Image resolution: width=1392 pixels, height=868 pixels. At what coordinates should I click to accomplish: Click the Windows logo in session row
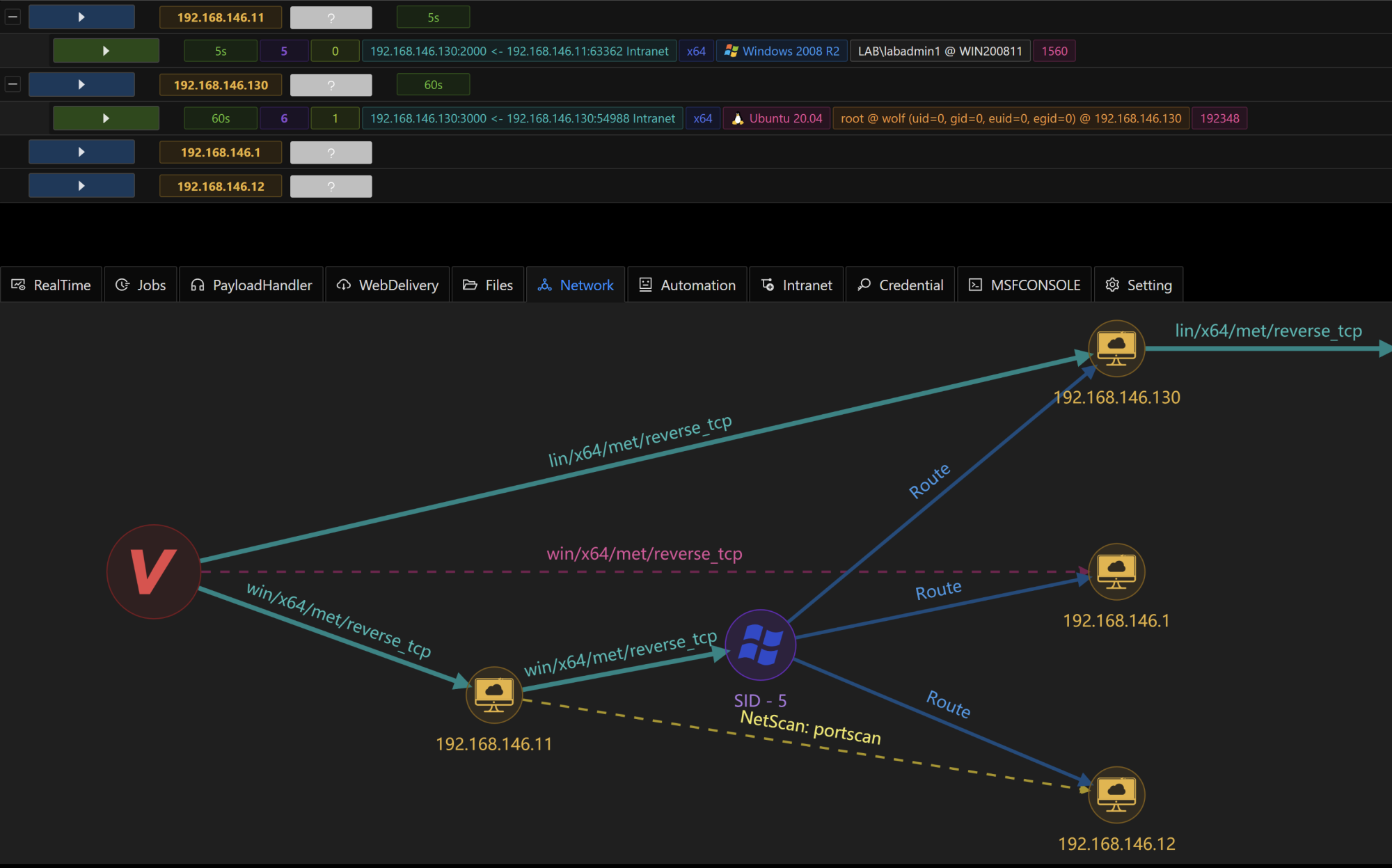[x=731, y=51]
